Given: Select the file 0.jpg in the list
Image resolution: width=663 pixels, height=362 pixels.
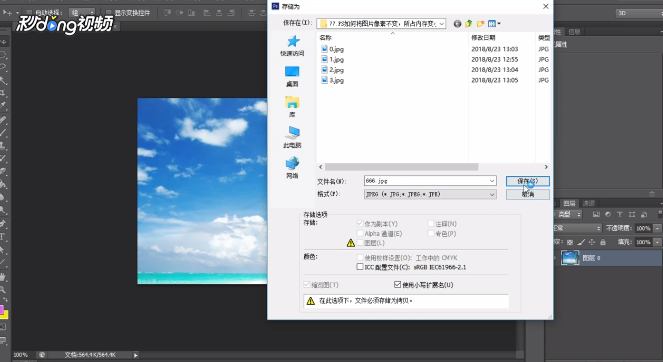Looking at the screenshot, I should pyautogui.click(x=332, y=49).
